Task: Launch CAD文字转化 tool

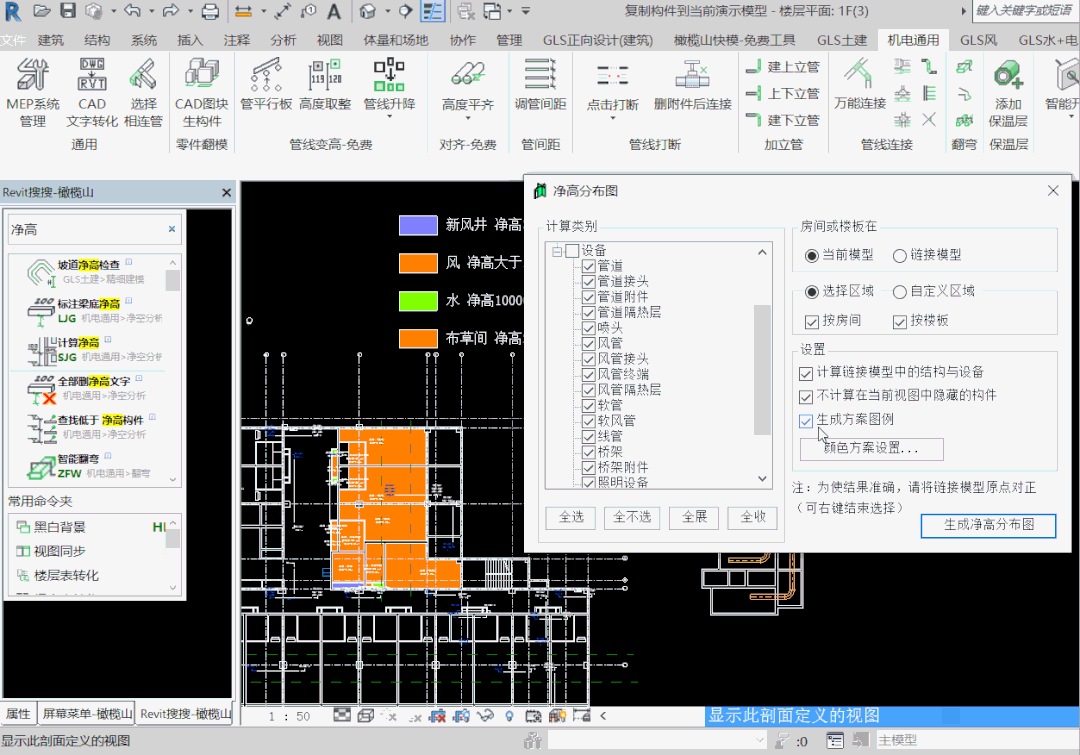Action: coord(92,93)
